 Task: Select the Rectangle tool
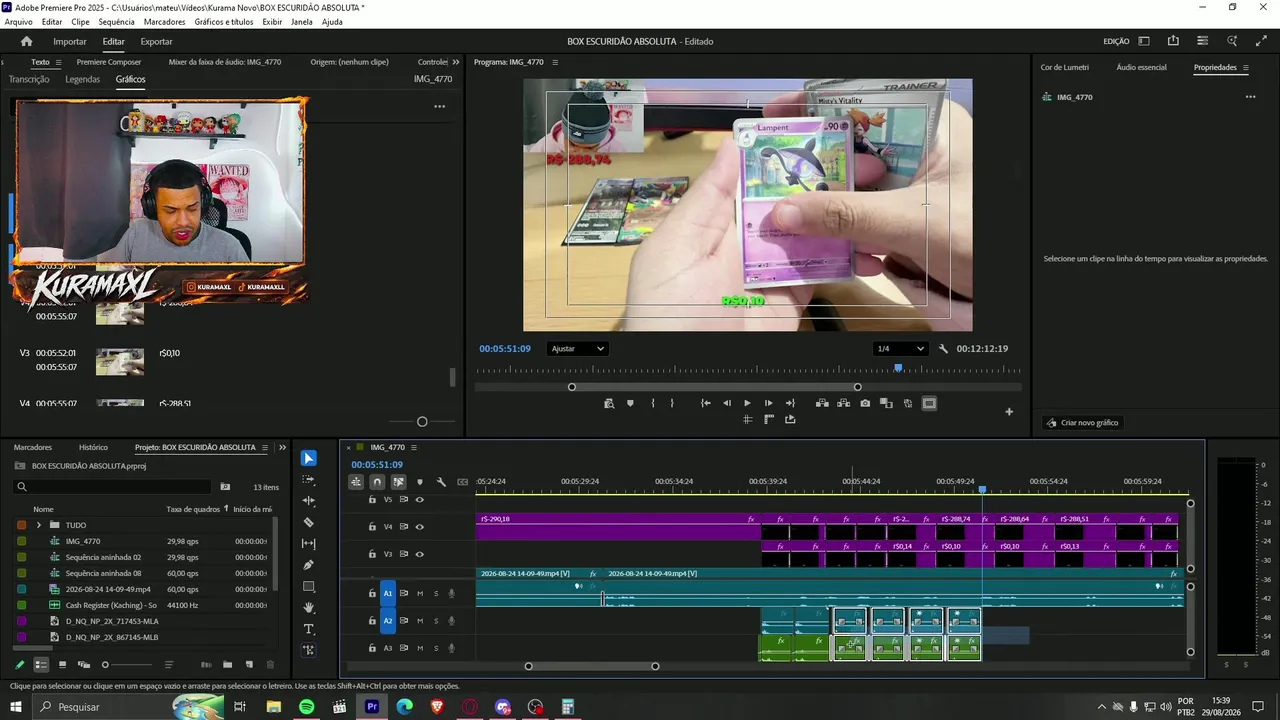[309, 587]
